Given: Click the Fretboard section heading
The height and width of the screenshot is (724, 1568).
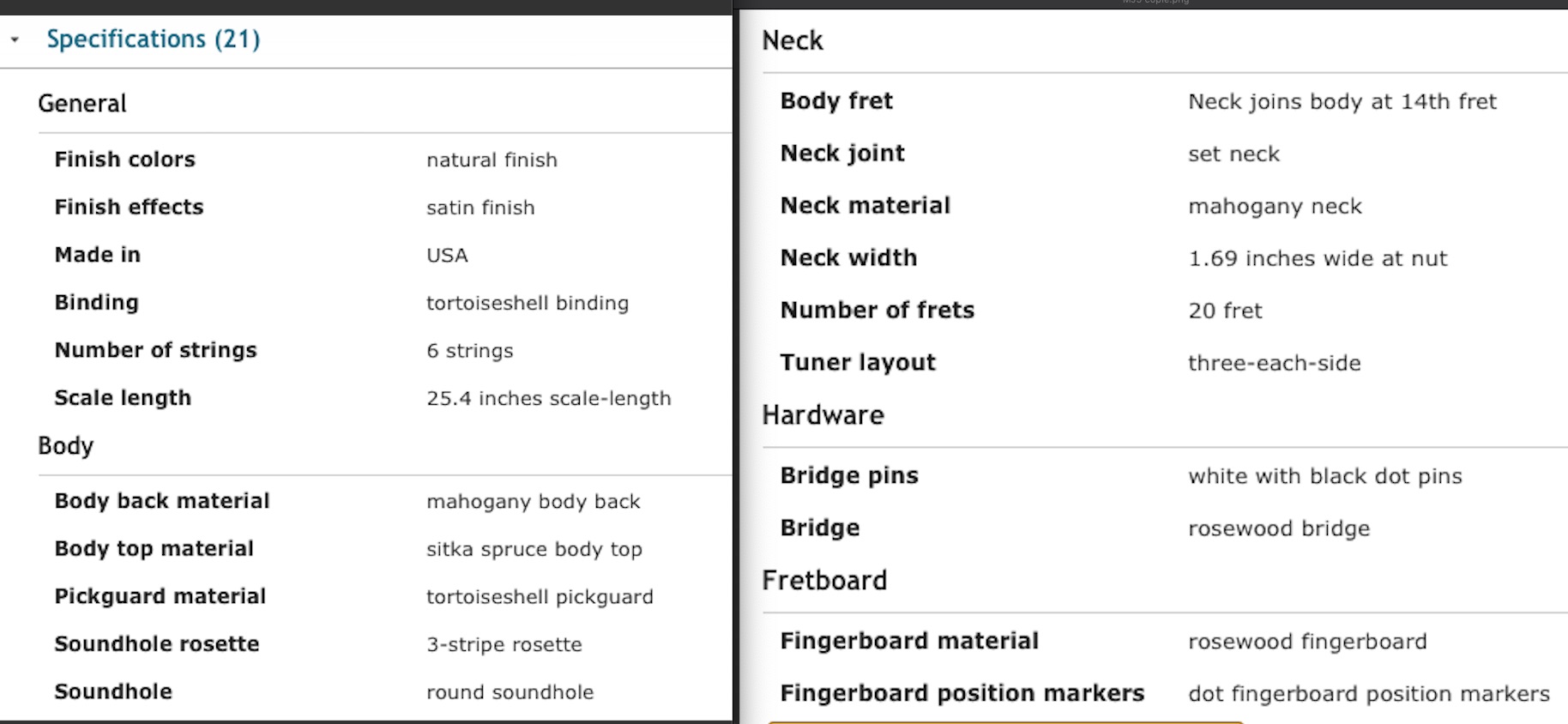Looking at the screenshot, I should coord(824,581).
